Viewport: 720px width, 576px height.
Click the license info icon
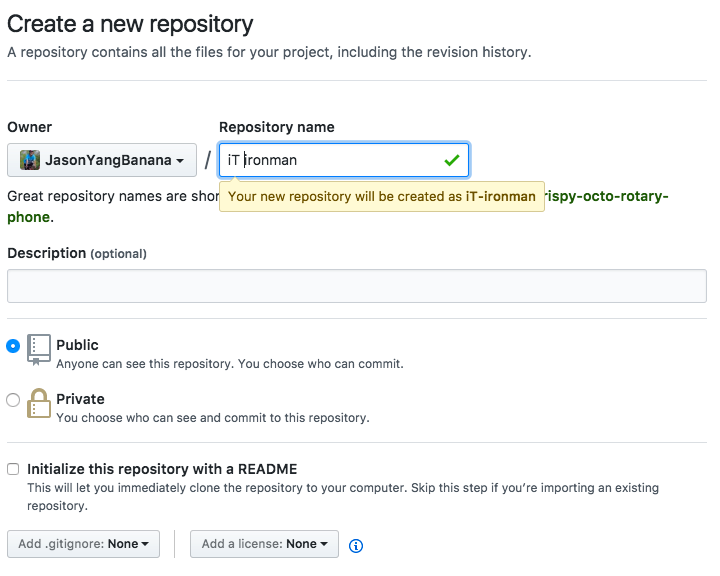356,545
